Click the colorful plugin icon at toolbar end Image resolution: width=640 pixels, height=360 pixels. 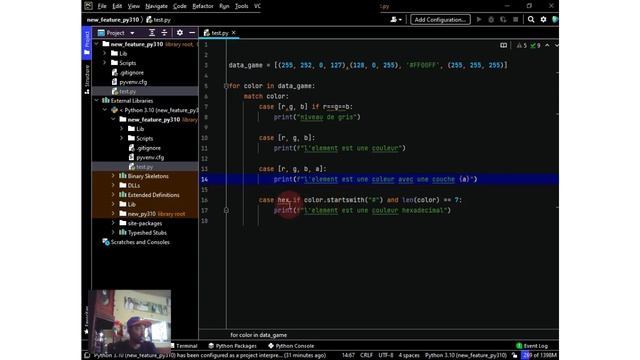555,19
